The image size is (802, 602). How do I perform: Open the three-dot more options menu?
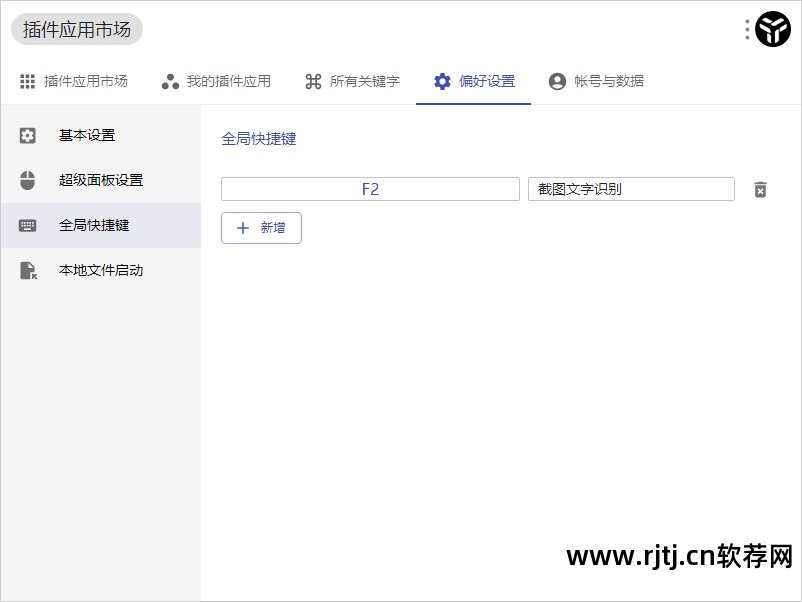[x=747, y=29]
